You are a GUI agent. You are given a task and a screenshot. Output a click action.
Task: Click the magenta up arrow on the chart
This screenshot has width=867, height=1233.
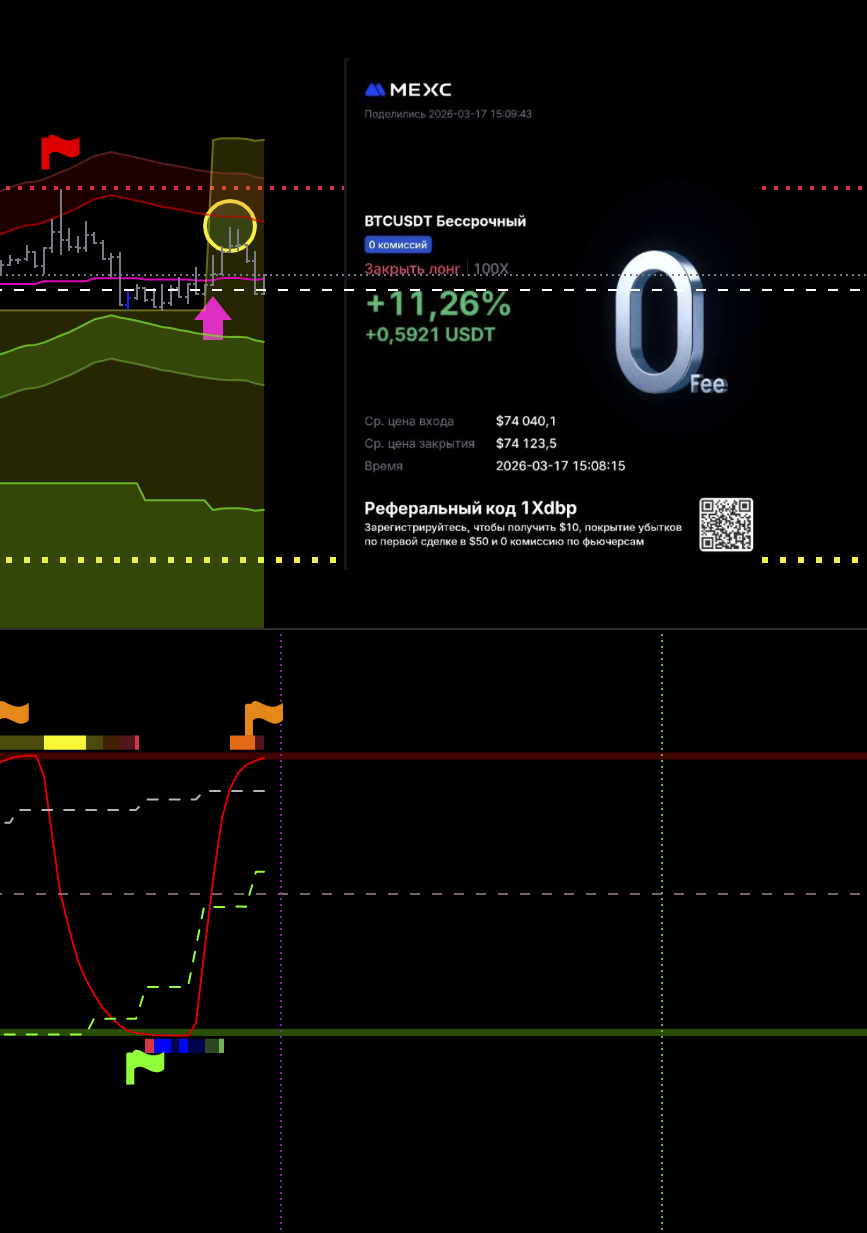212,319
